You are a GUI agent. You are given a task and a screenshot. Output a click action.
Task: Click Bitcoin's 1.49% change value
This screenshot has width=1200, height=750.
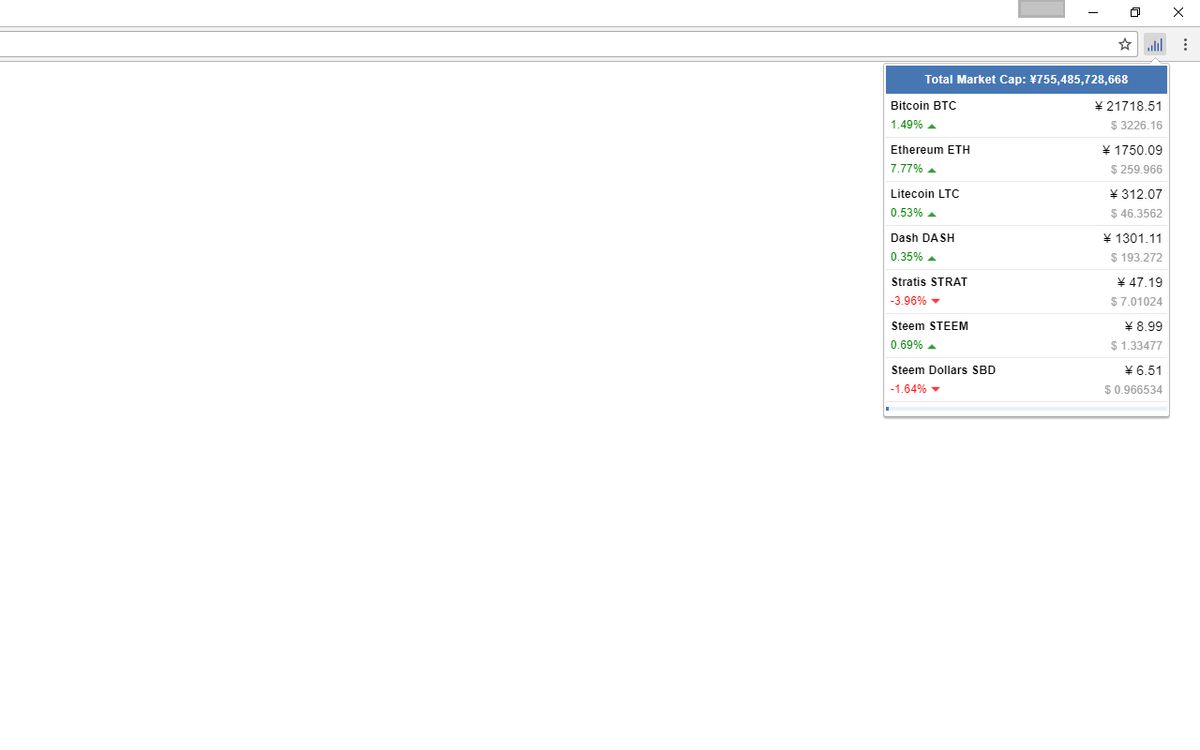coord(906,125)
